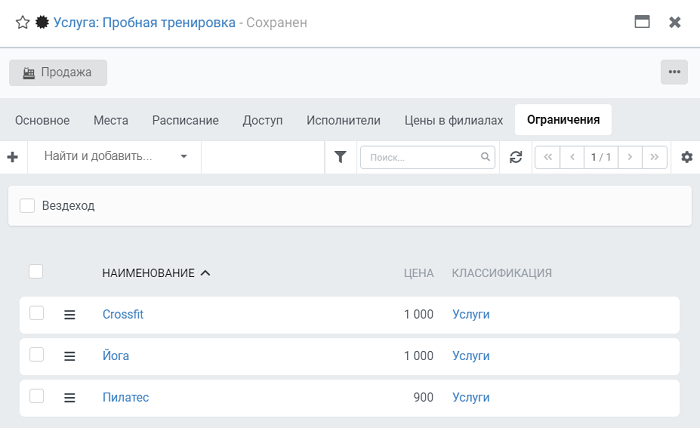Click the gear badge icon next to title
The width and height of the screenshot is (700, 428).
click(x=42, y=22)
